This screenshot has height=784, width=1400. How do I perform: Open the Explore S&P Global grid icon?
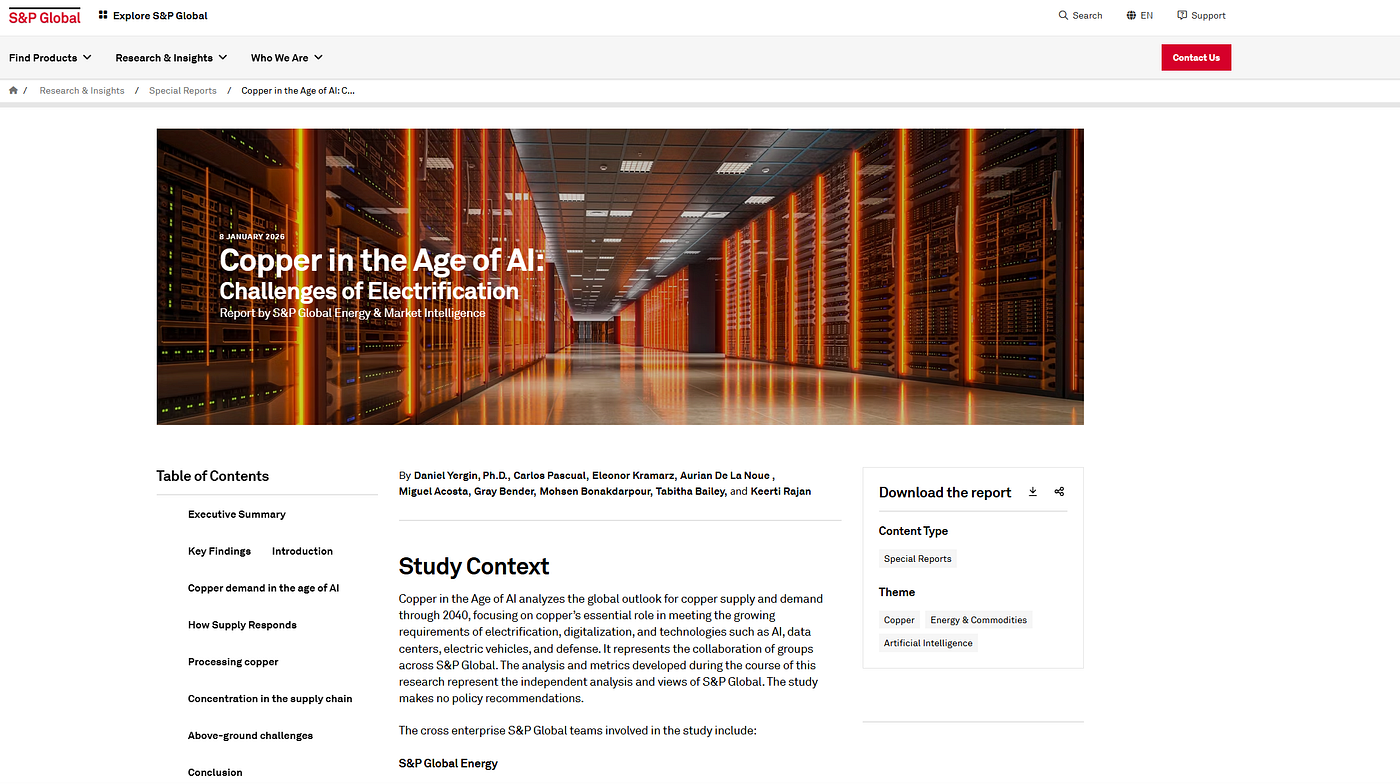(x=103, y=16)
